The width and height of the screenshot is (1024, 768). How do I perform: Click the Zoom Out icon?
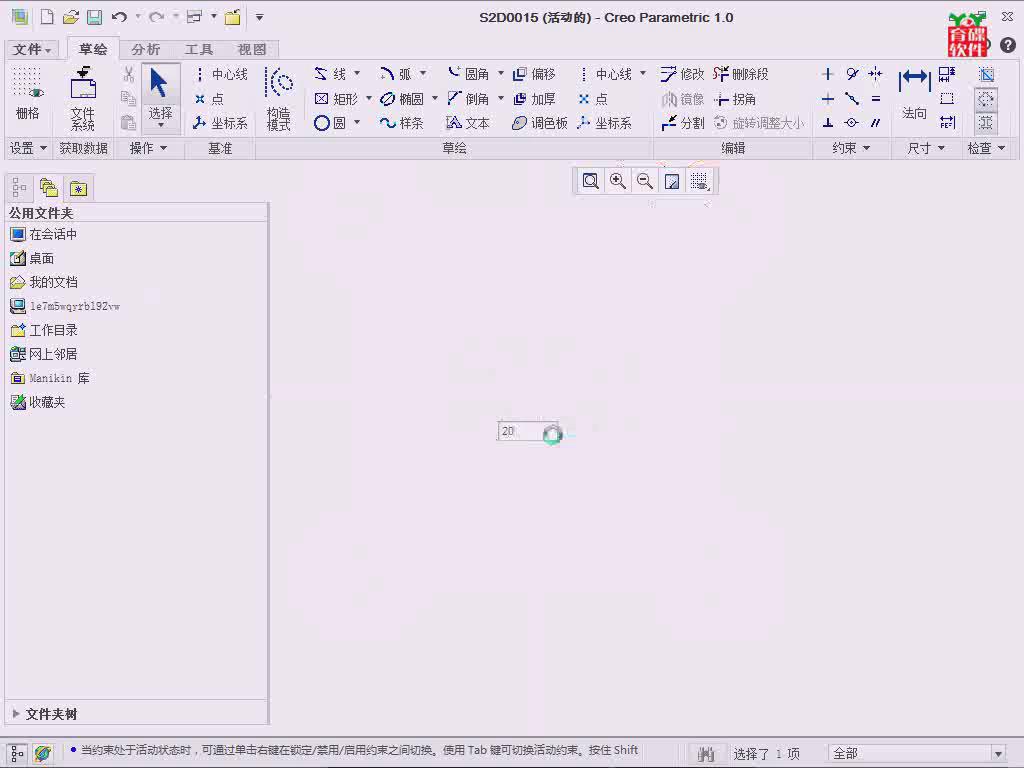click(645, 181)
